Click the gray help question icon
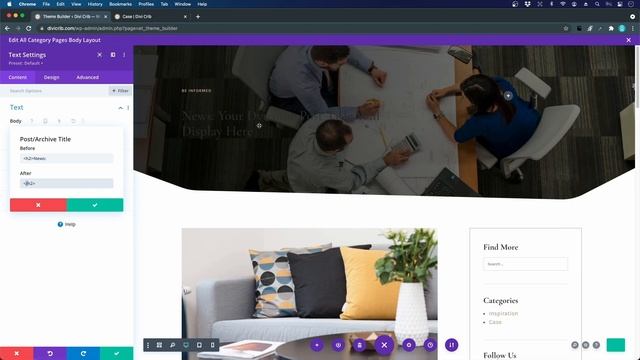 pos(596,345)
